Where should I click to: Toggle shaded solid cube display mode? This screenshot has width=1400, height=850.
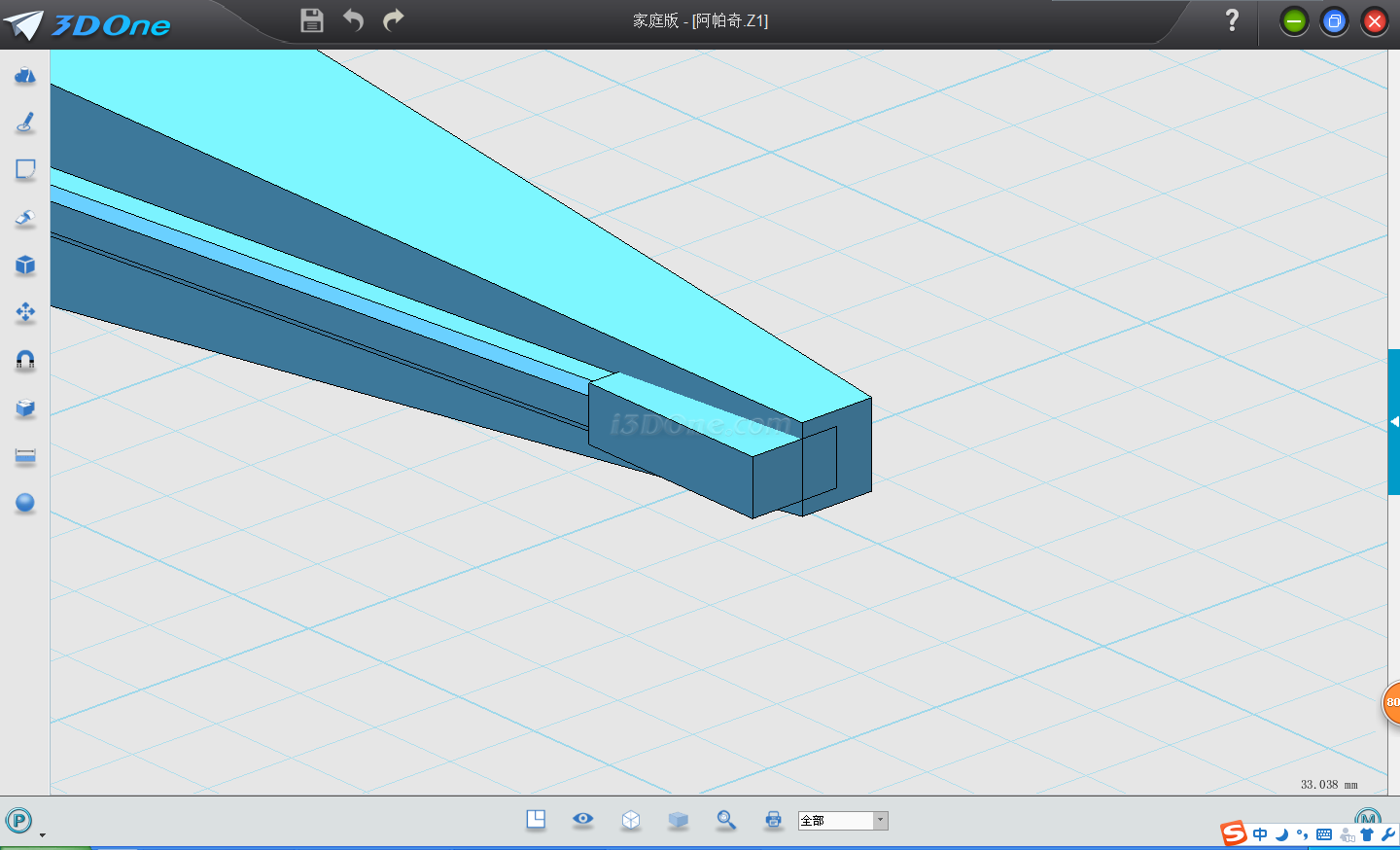(679, 820)
